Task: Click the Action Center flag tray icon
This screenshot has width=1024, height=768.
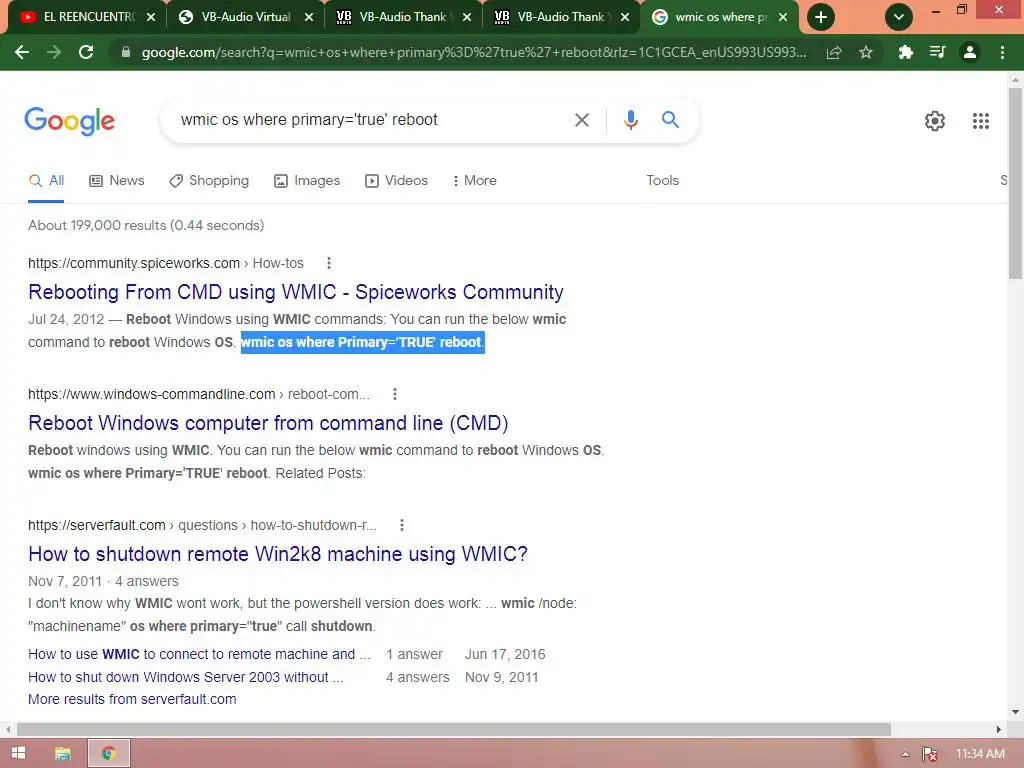Action: 930,754
